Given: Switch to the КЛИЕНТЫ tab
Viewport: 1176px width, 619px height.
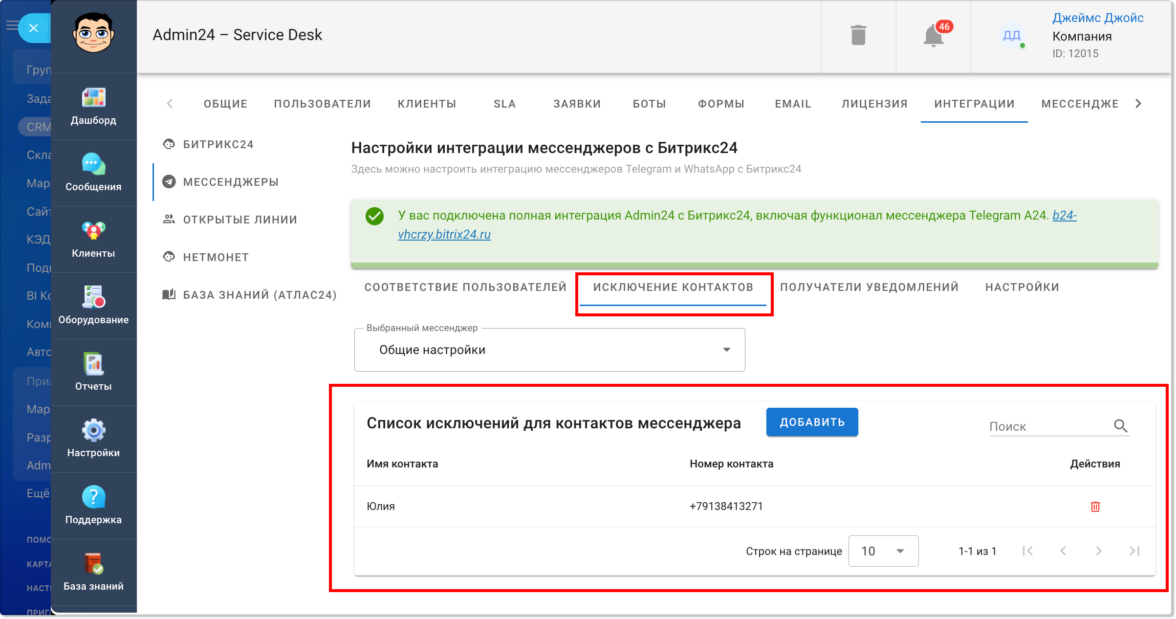Looking at the screenshot, I should click(x=427, y=104).
